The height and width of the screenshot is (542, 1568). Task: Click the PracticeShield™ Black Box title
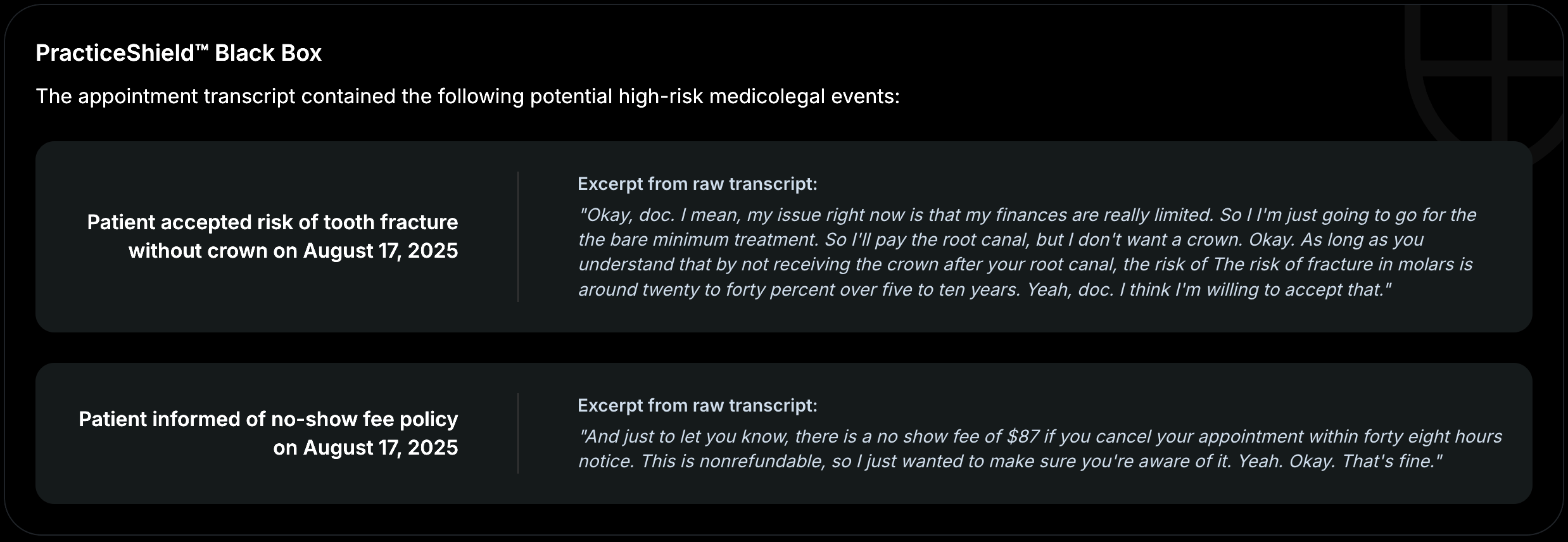pyautogui.click(x=179, y=53)
